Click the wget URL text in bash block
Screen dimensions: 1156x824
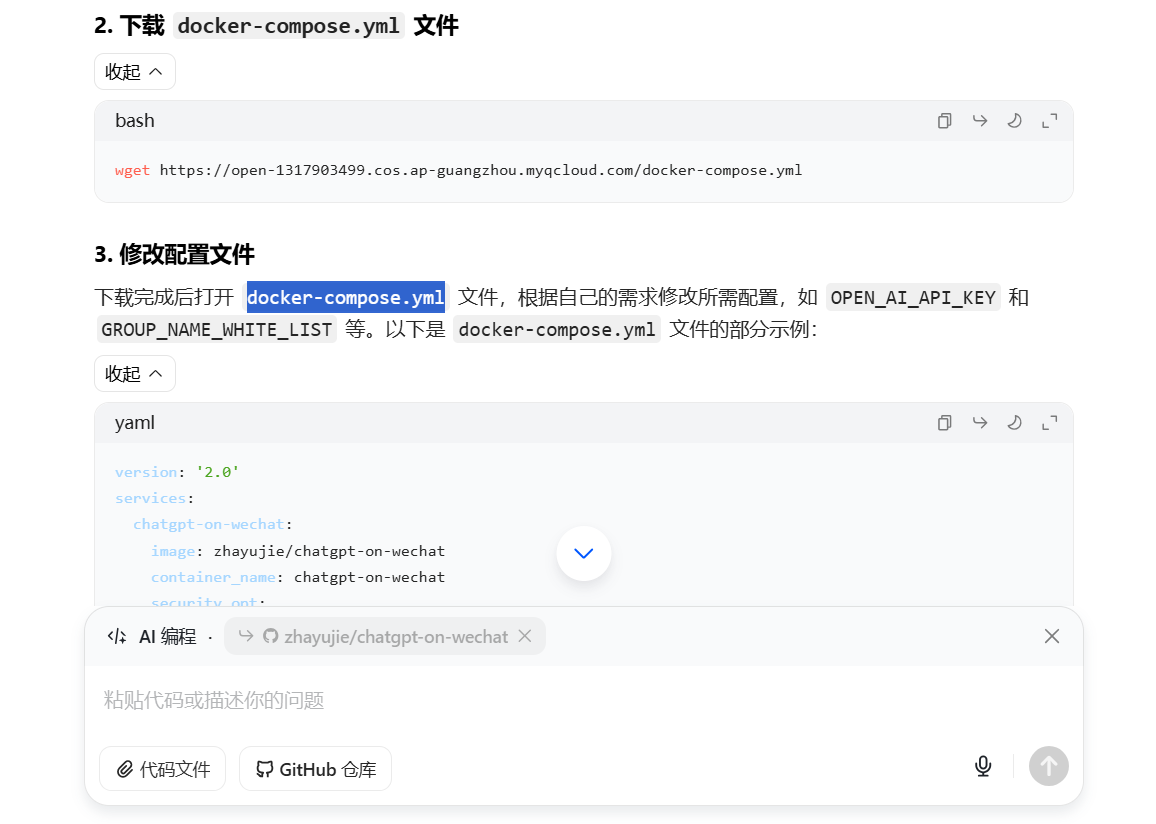coord(481,170)
